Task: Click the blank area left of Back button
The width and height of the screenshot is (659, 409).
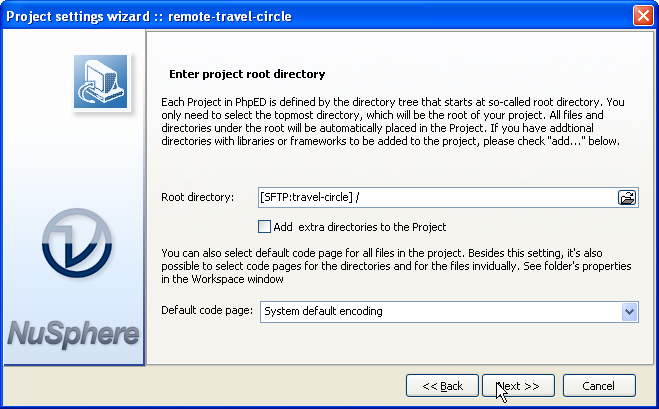Action: click(270, 386)
